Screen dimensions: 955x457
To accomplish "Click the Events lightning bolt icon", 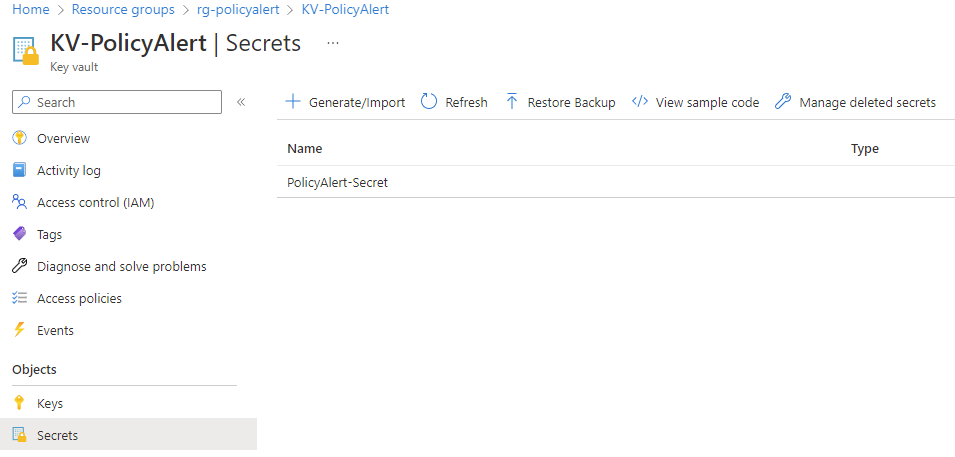I will click(x=19, y=330).
